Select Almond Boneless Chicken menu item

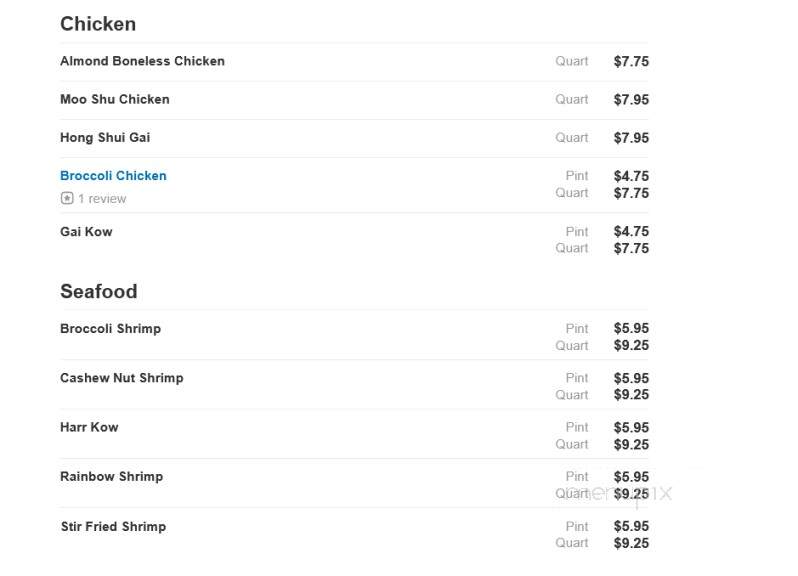pos(142,61)
